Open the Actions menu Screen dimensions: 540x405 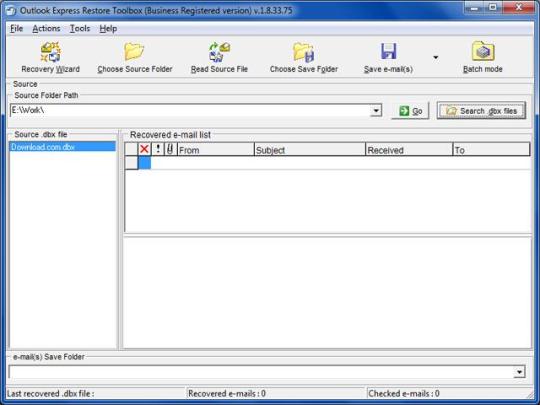[46, 29]
